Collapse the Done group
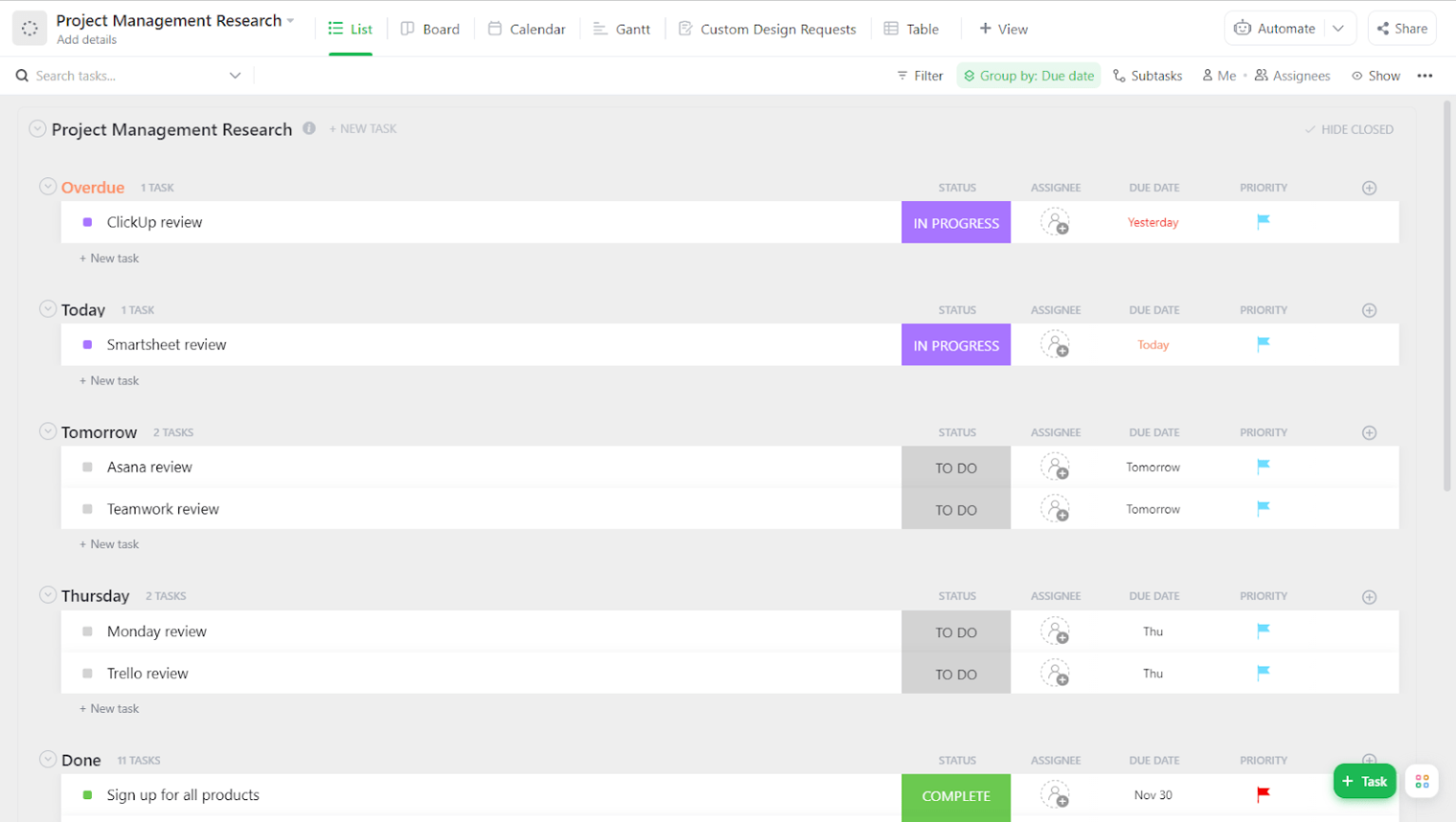The image size is (1456, 822). point(47,759)
